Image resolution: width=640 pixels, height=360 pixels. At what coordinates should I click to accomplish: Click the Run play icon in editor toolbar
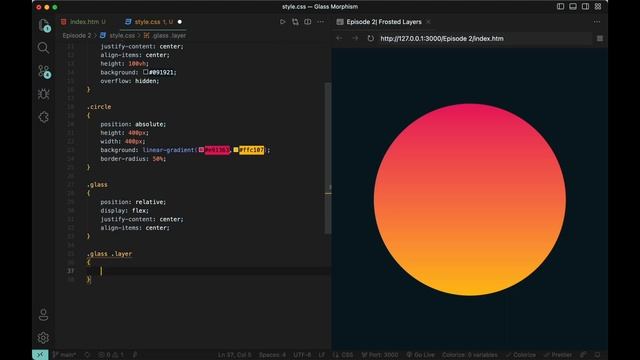click(x=282, y=22)
